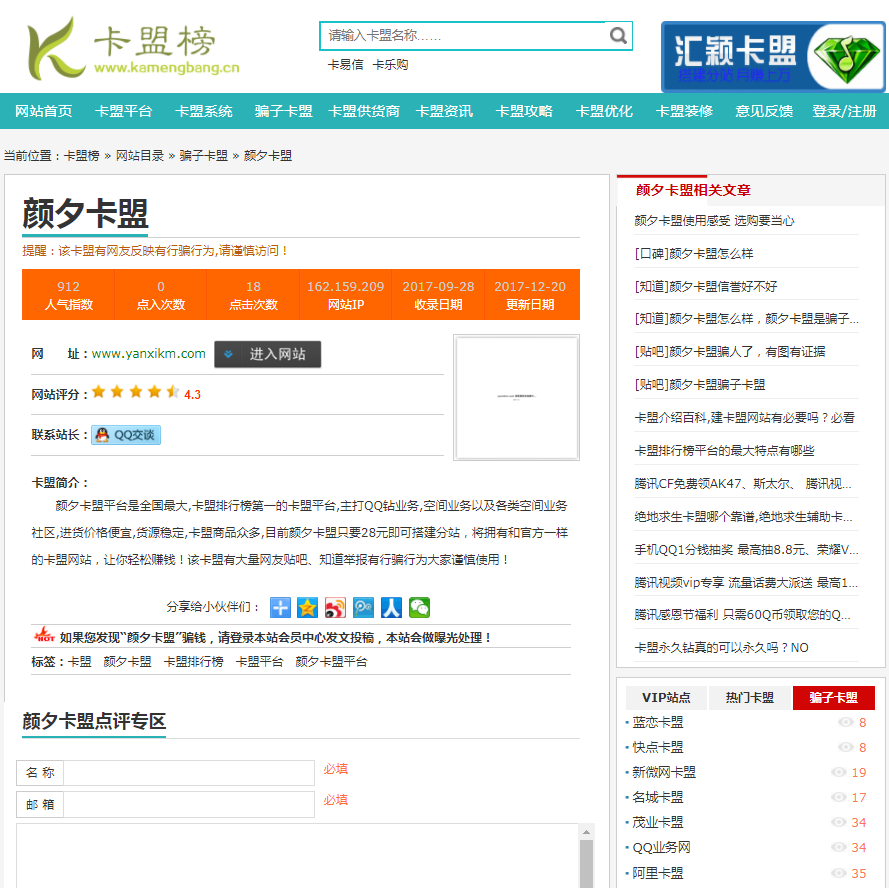Open the 骗子卡盟 nav item

[x=283, y=111]
